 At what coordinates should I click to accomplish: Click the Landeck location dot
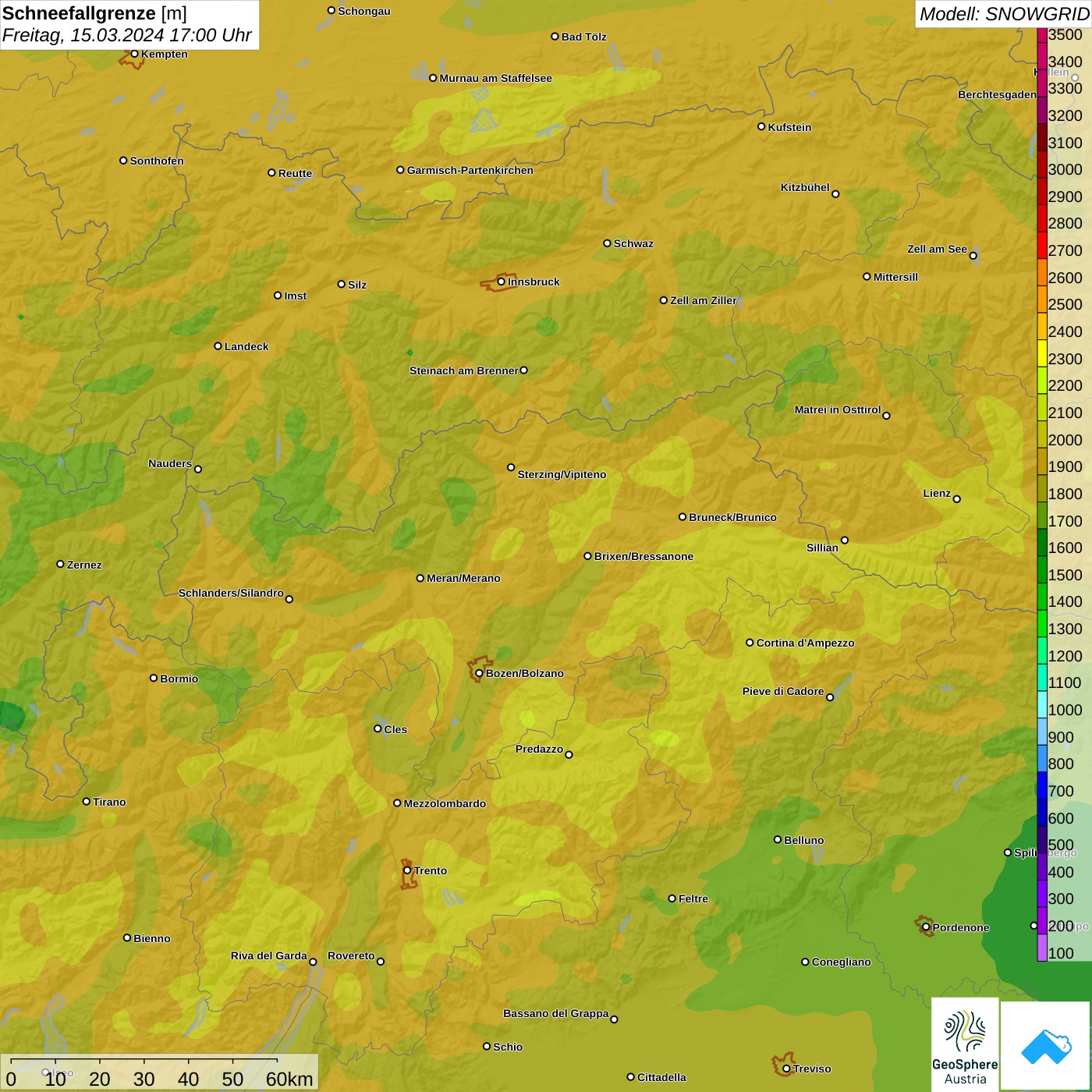[x=218, y=346]
